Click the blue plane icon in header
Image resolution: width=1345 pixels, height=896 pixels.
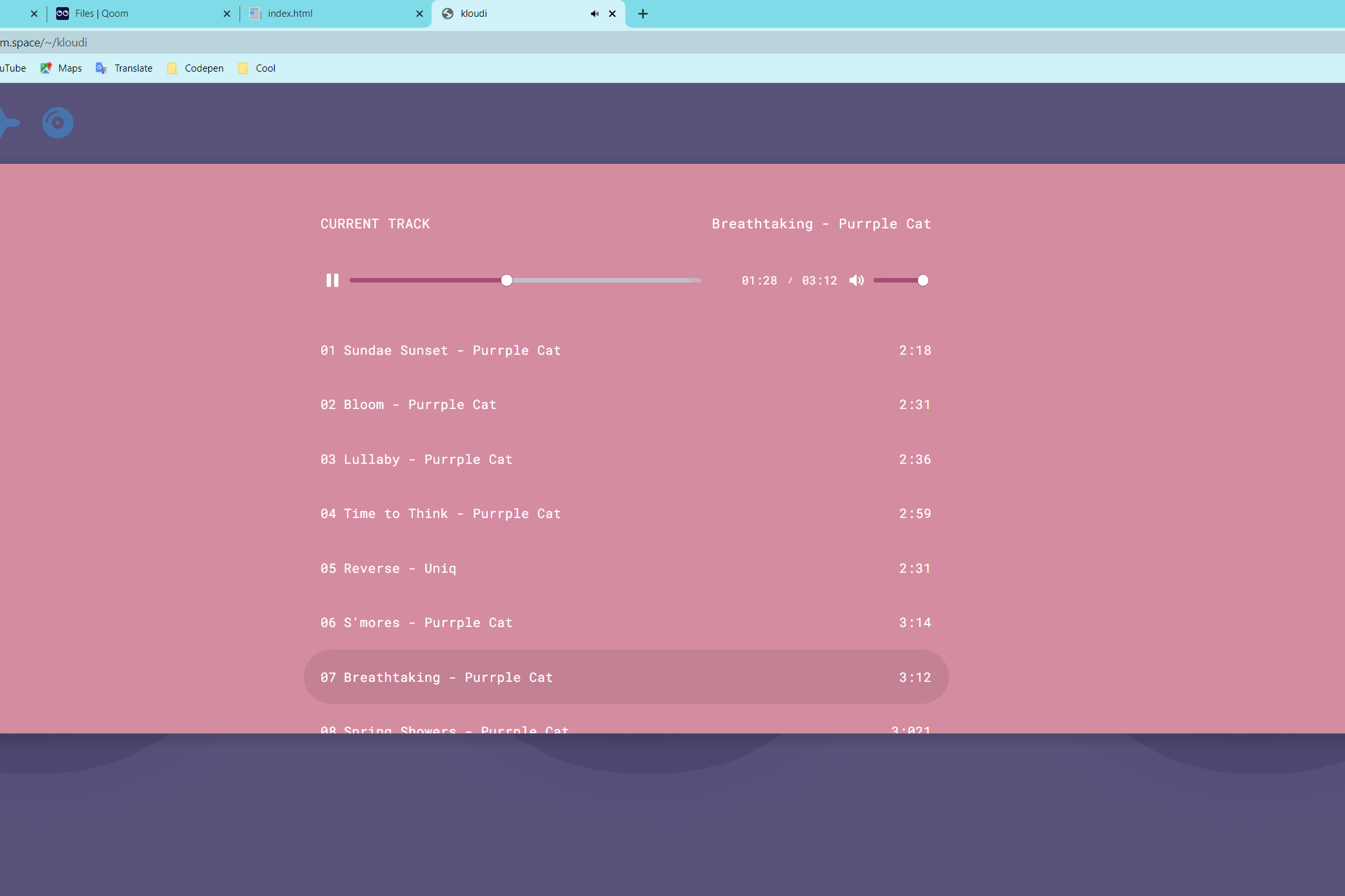tap(9, 123)
